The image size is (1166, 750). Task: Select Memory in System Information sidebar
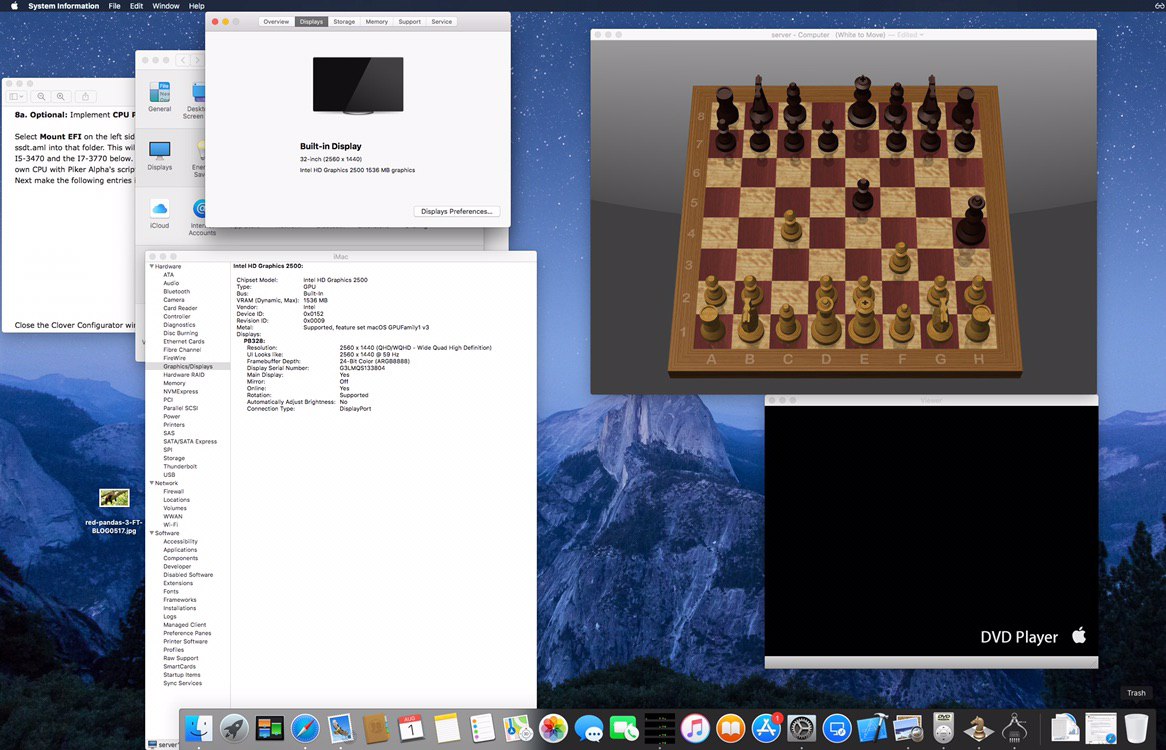pos(175,383)
